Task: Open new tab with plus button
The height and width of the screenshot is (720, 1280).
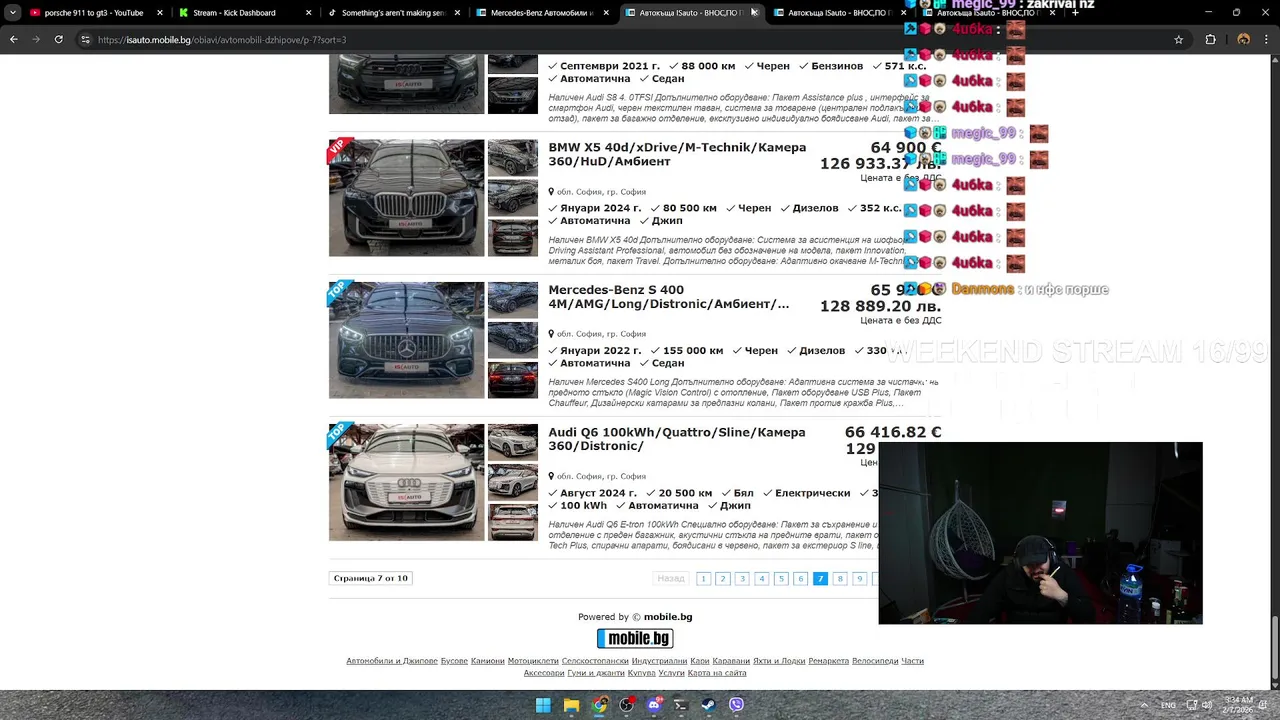Action: pyautogui.click(x=1075, y=13)
